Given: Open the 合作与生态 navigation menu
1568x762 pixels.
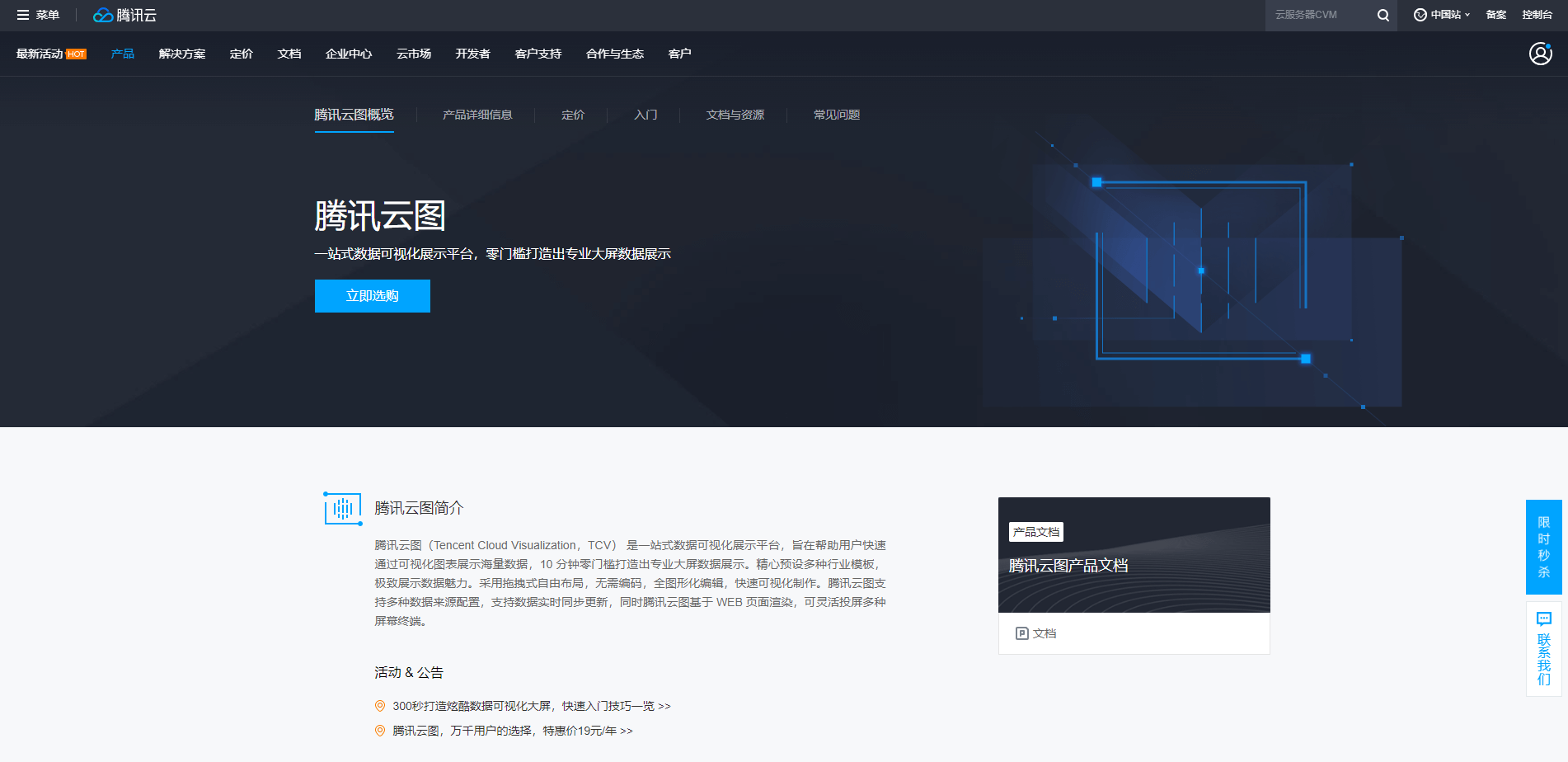Looking at the screenshot, I should (x=615, y=54).
